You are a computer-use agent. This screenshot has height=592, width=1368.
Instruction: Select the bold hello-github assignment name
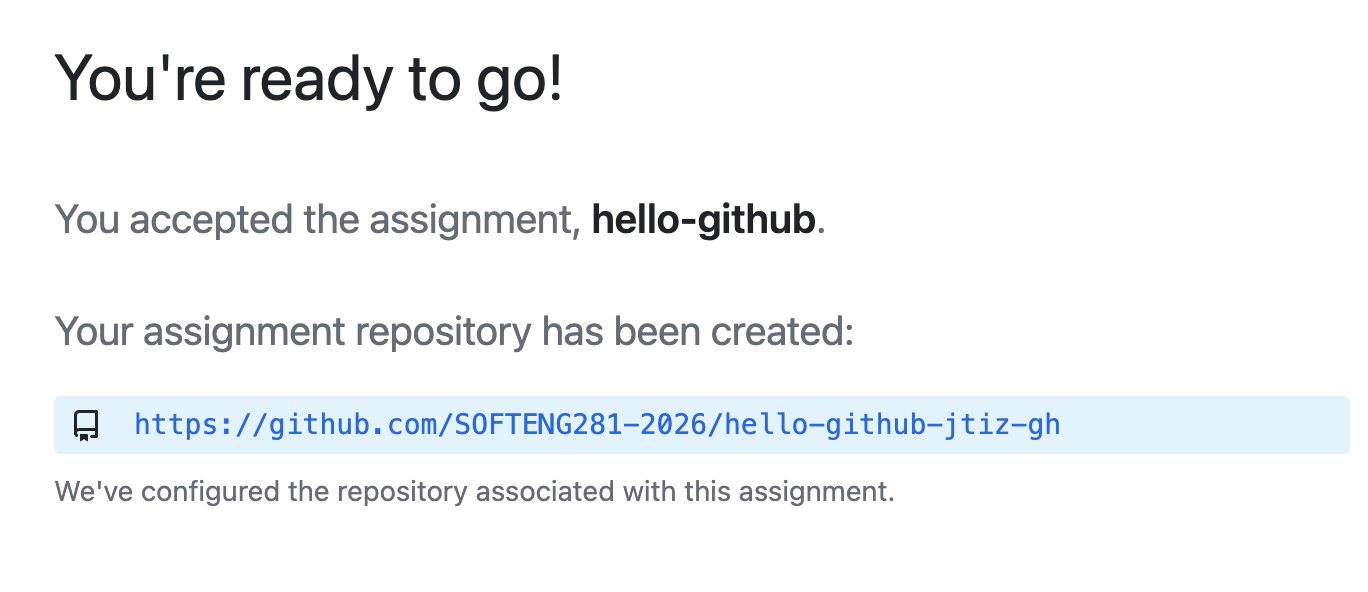point(703,220)
